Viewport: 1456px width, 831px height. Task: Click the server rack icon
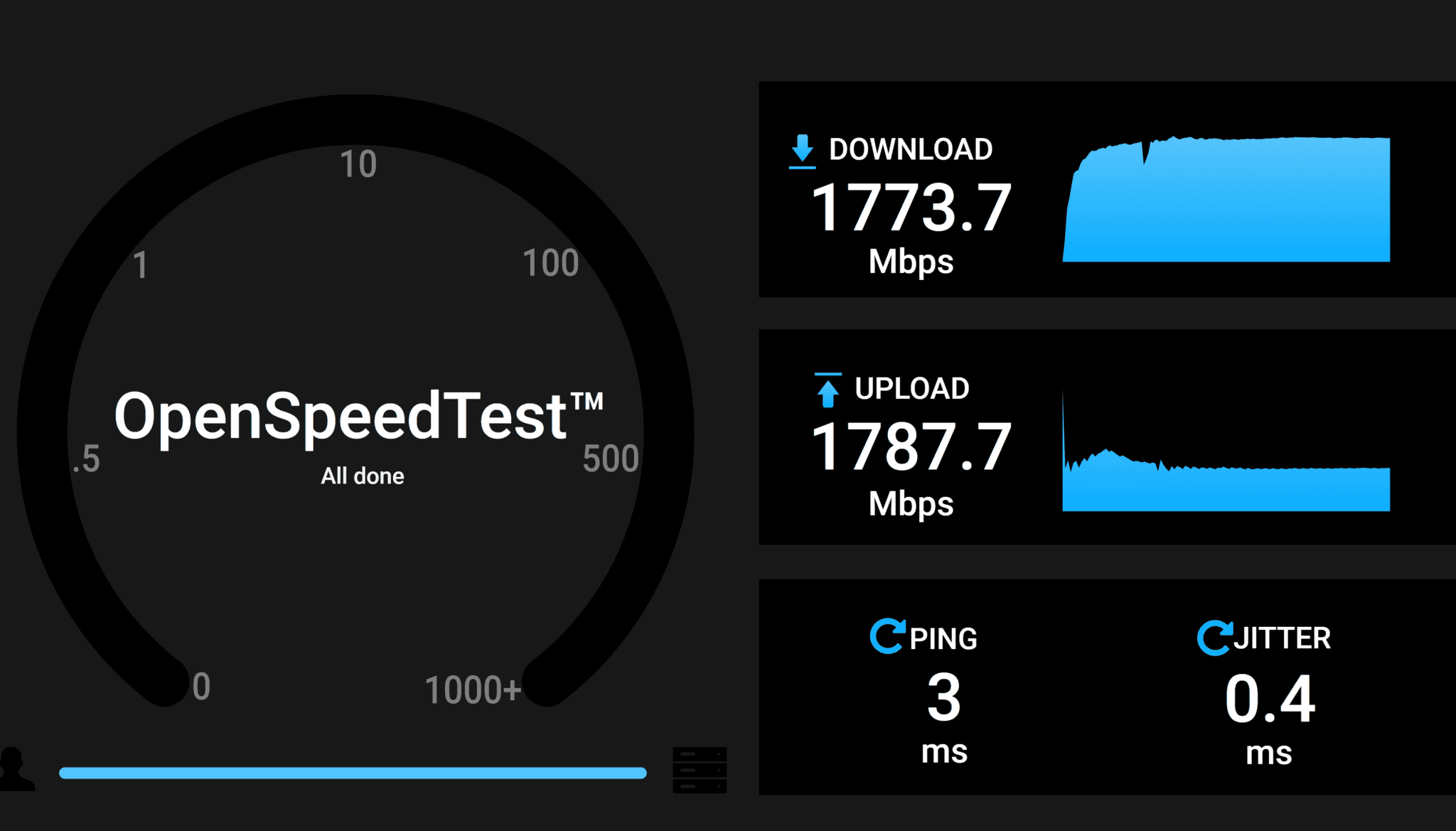(700, 770)
